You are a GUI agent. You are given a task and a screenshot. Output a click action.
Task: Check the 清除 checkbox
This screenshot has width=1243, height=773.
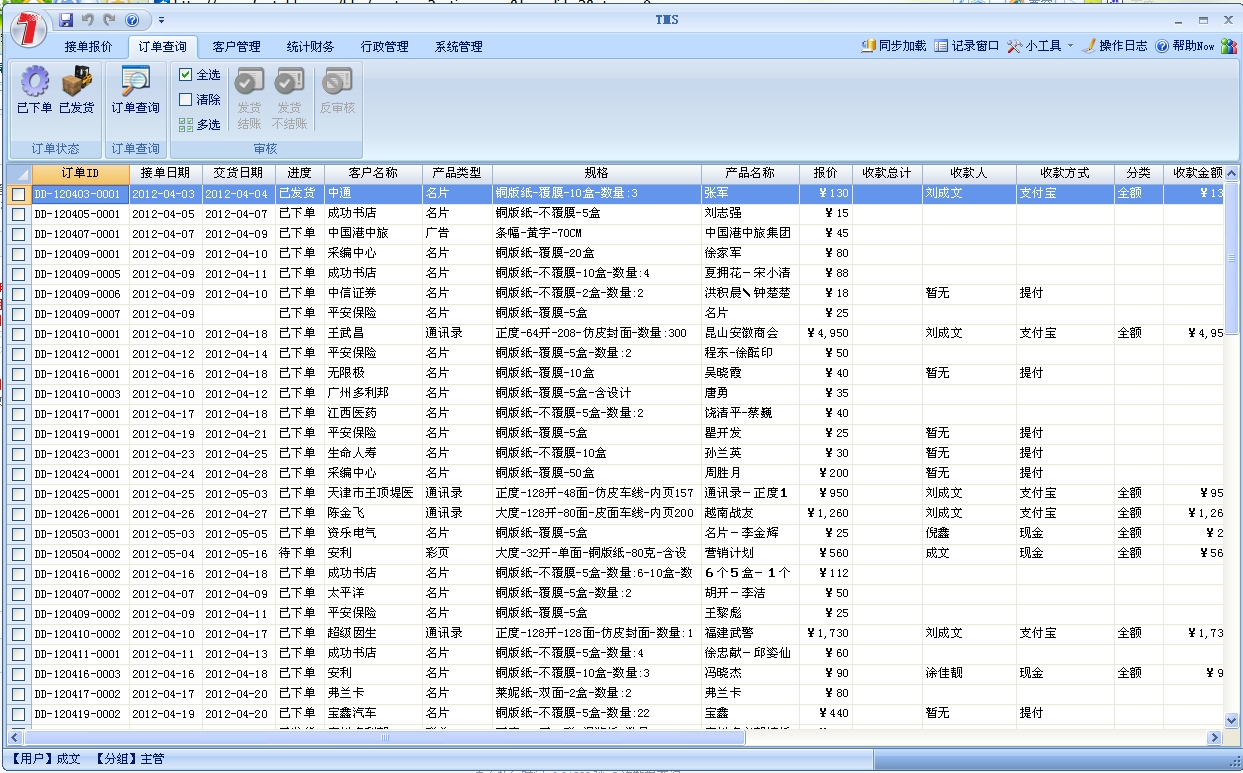(x=186, y=100)
